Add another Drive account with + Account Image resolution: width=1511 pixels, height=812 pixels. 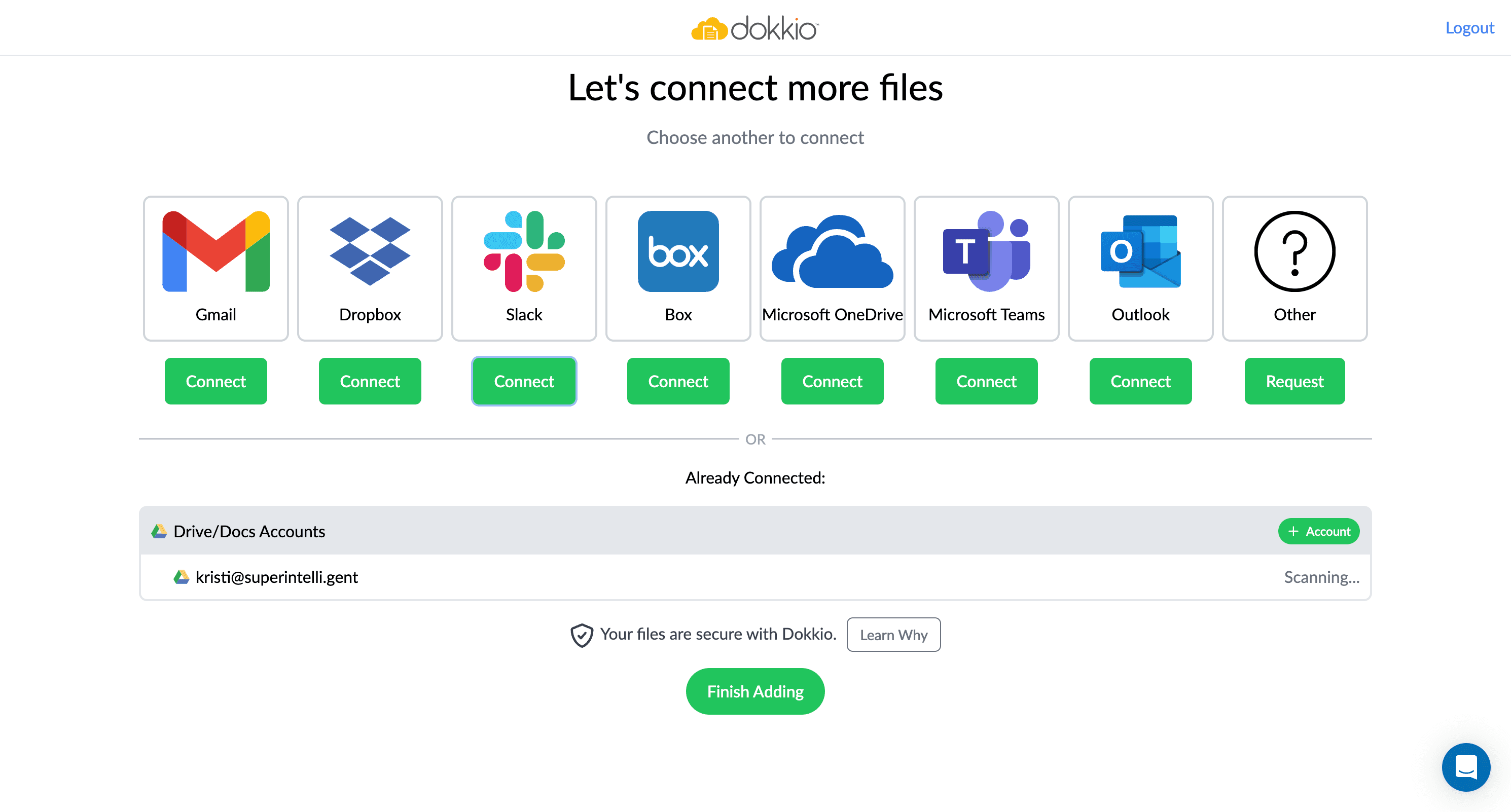1319,531
